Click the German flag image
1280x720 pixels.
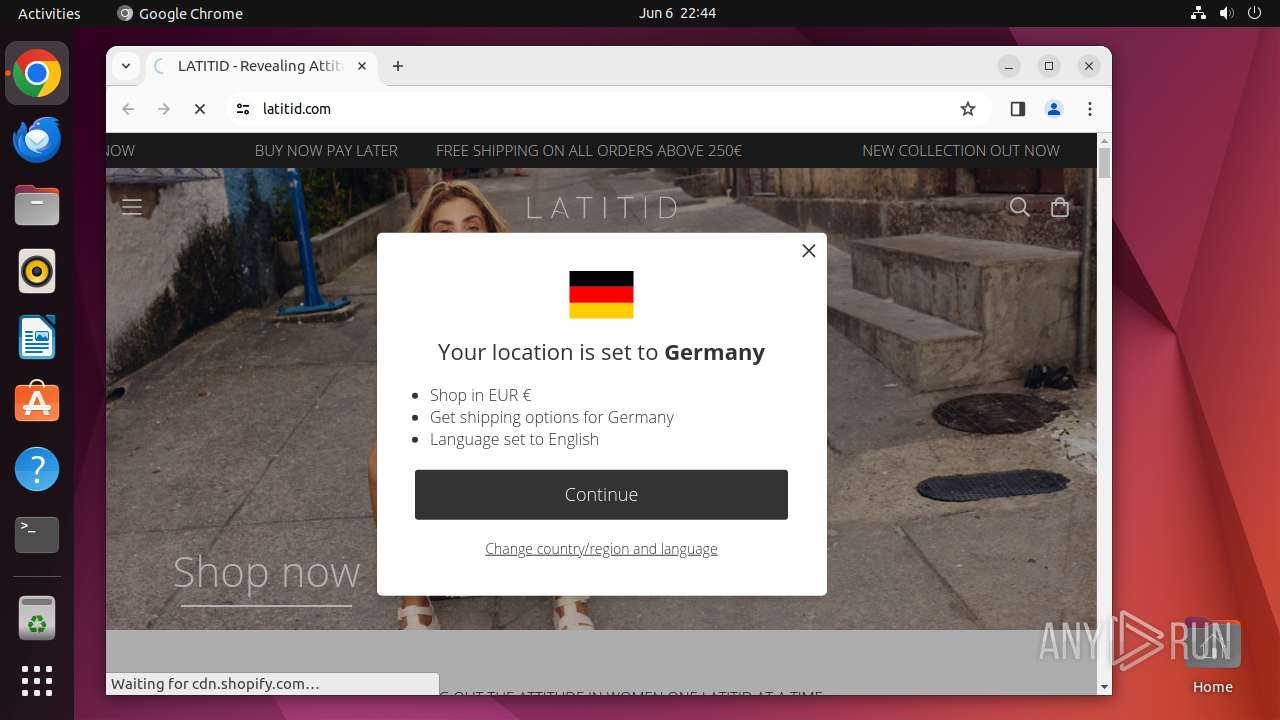601,295
